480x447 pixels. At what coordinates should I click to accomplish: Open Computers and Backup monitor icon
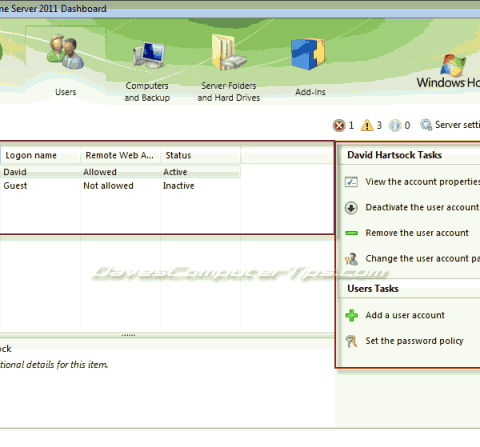click(149, 55)
